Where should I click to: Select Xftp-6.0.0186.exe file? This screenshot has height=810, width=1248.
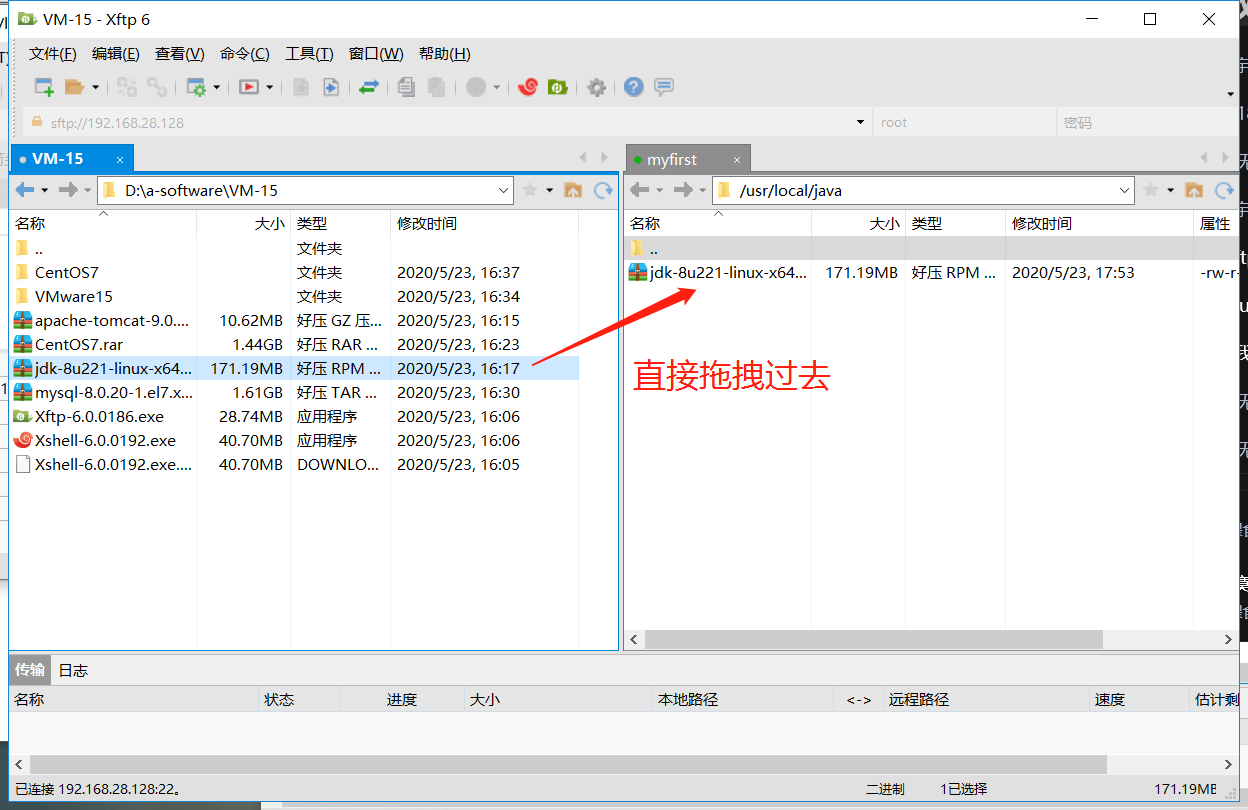pyautogui.click(x=294, y=416)
